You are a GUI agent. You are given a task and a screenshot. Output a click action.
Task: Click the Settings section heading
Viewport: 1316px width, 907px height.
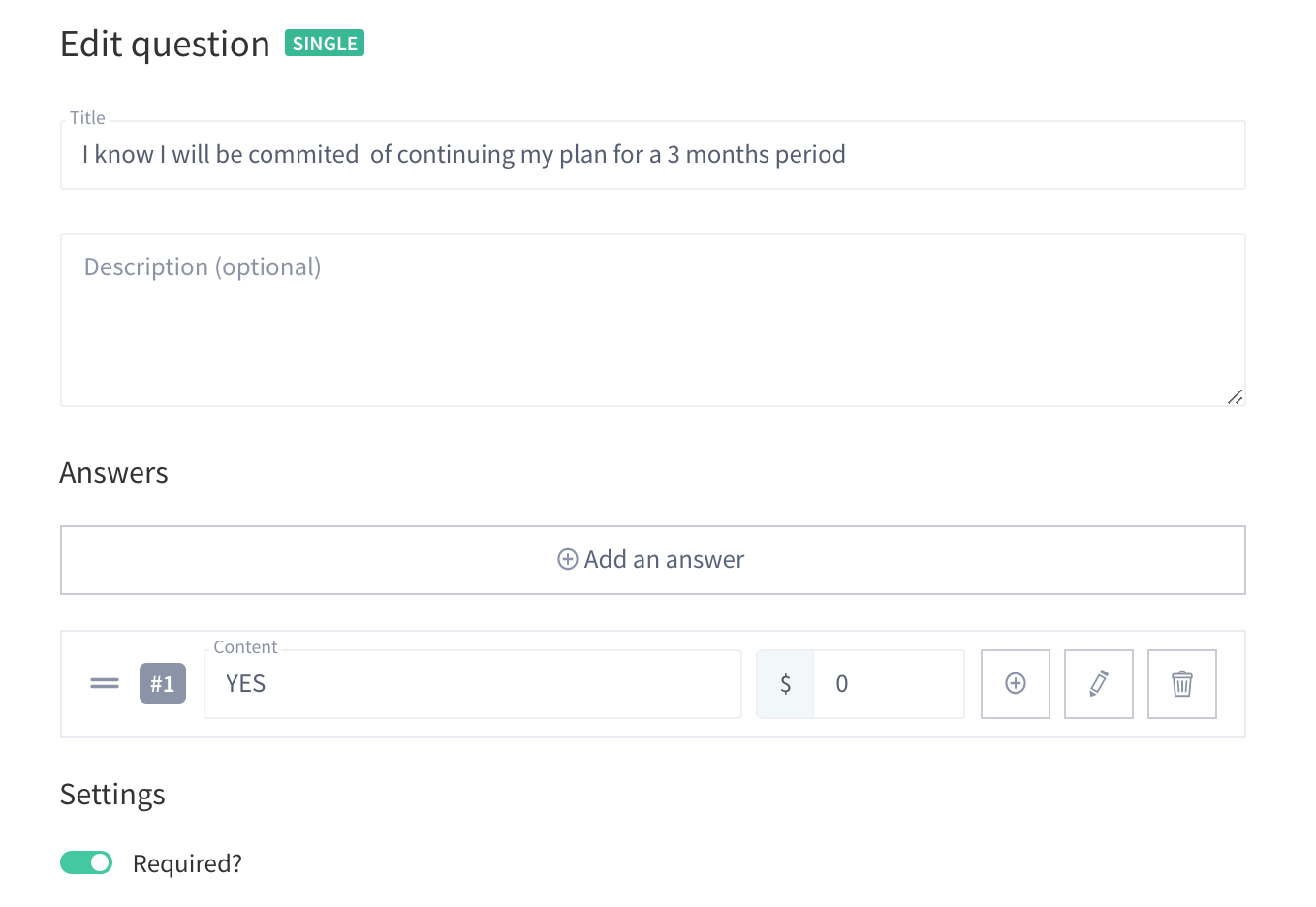(112, 795)
